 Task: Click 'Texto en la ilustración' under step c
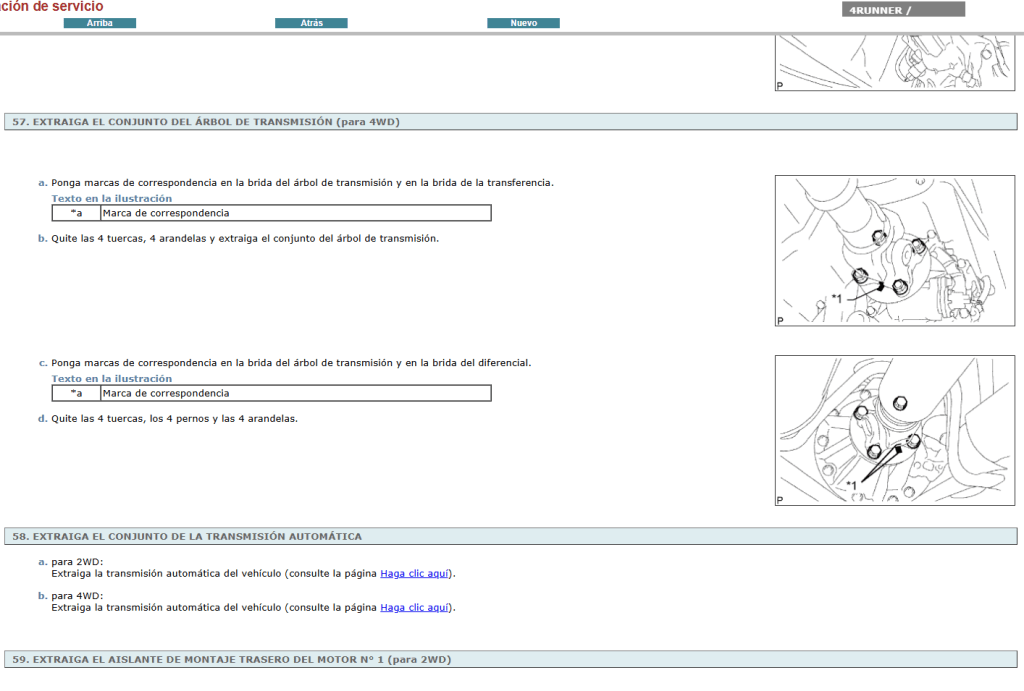point(111,378)
